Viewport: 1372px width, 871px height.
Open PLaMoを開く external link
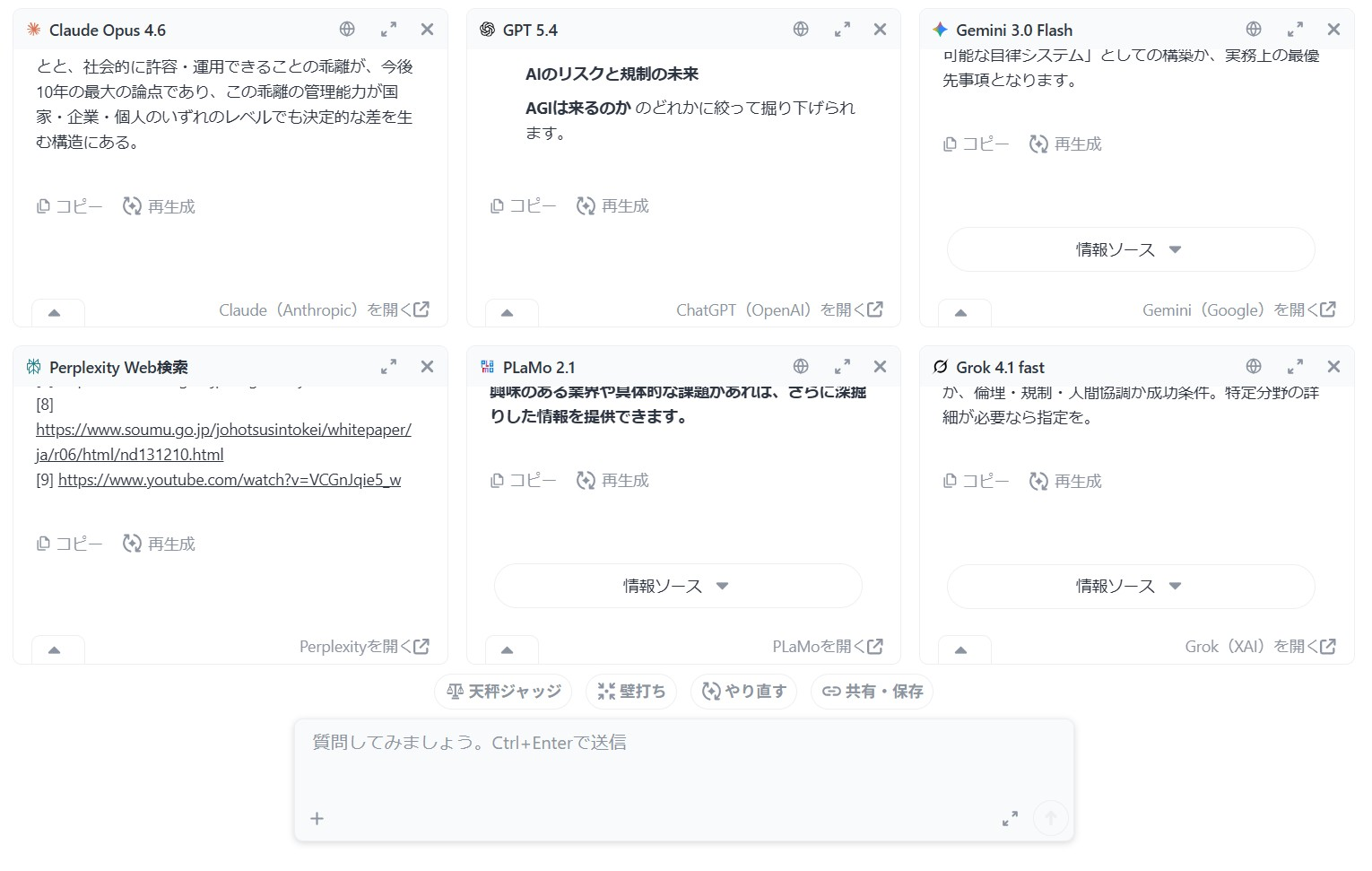(x=828, y=647)
